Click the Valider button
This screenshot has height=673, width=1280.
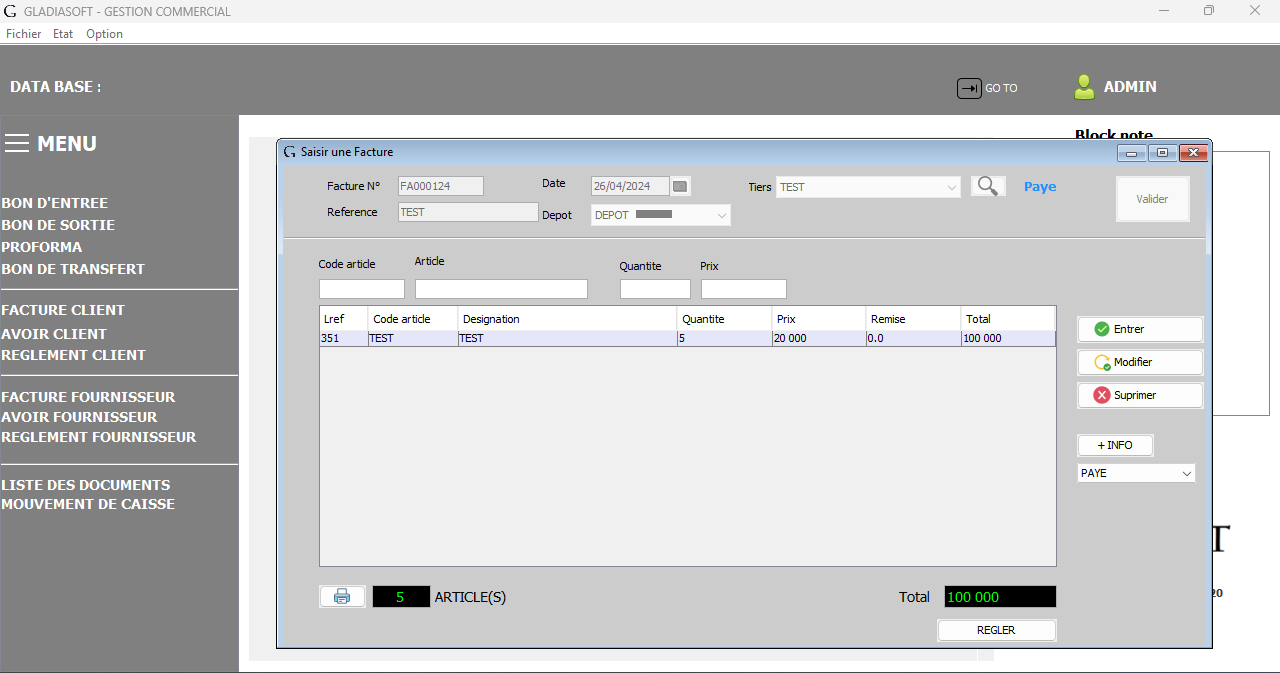(1152, 199)
